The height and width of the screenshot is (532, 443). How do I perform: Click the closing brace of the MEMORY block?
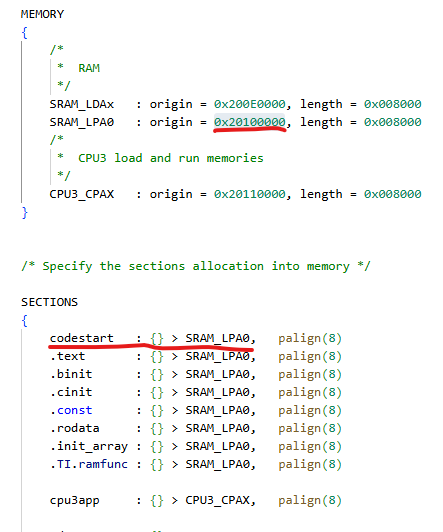pos(24,213)
